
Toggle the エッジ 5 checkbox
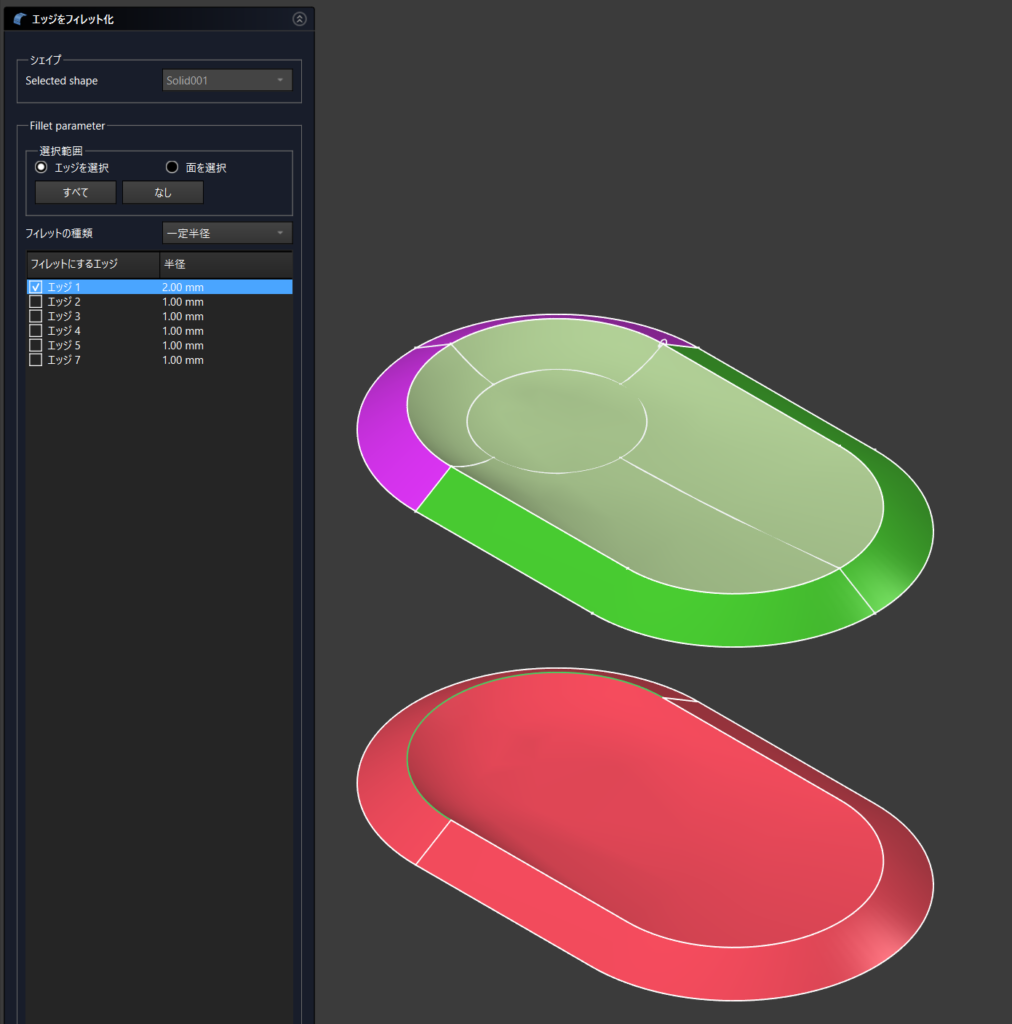pos(36,345)
